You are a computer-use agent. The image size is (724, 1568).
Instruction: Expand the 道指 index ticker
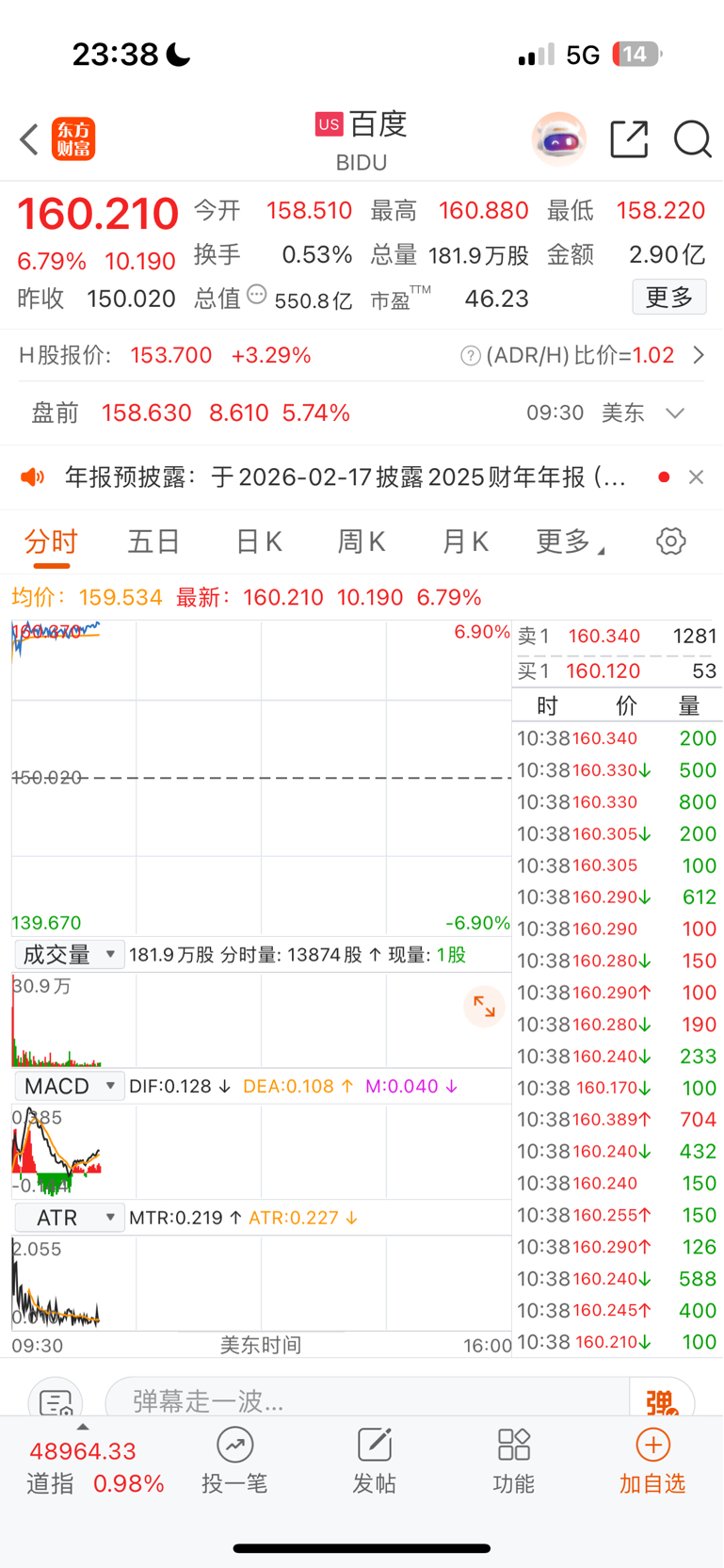83,1428
